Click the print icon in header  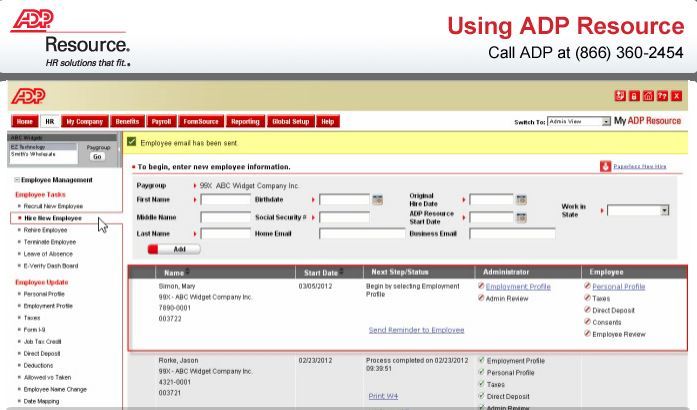pos(634,96)
